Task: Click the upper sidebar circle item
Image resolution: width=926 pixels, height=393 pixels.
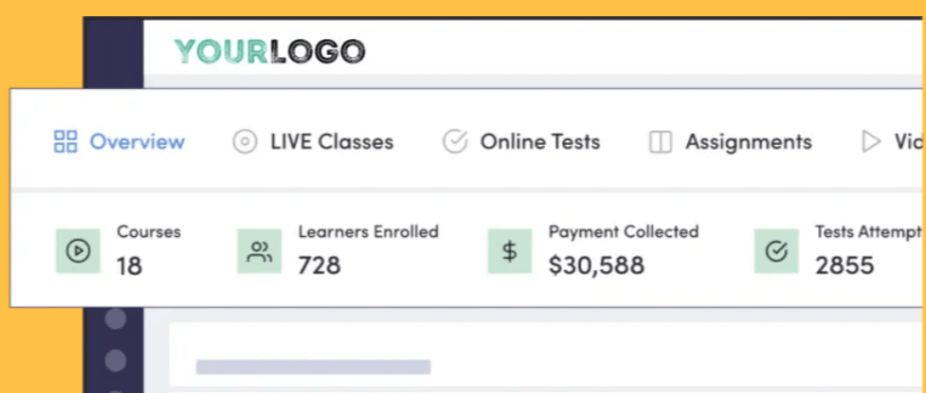Action: [x=115, y=319]
